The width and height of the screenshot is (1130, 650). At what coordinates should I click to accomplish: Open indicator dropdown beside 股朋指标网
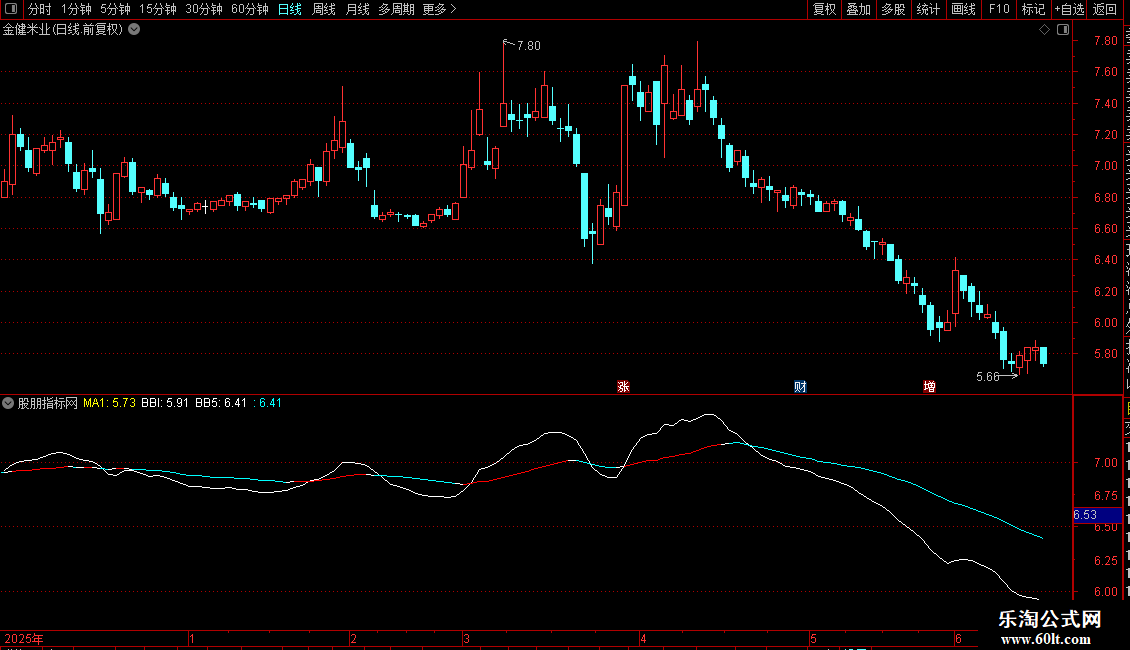coord(8,403)
